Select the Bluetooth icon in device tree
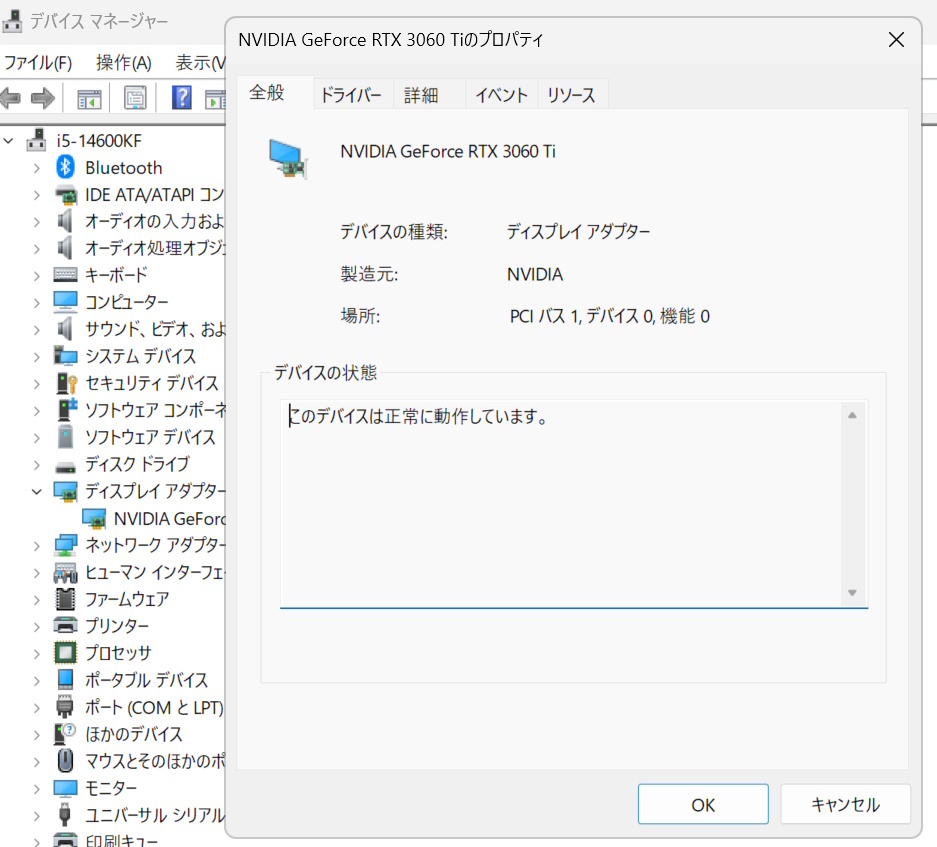937x847 pixels. 65,167
